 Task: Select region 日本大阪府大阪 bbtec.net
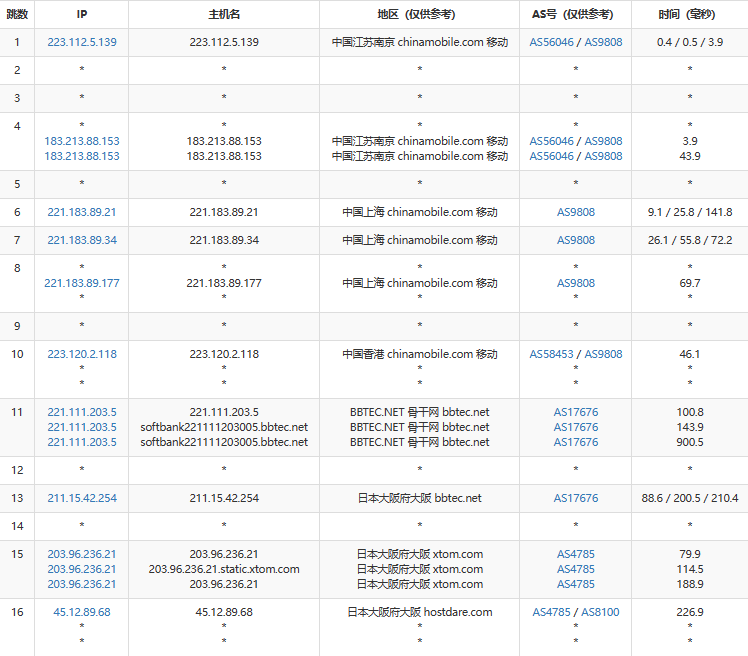point(420,498)
